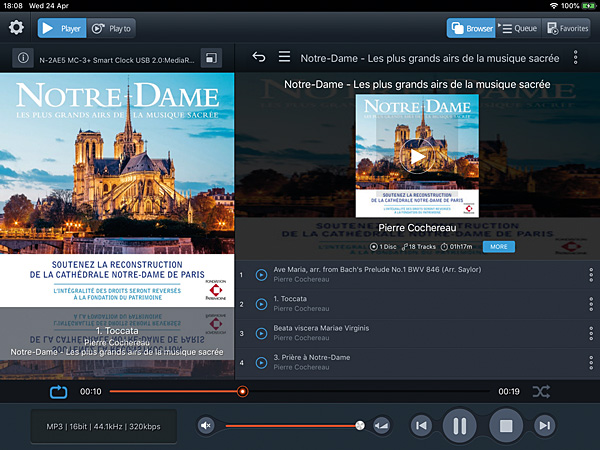The image size is (600, 450).
Task: Toggle shuffle mode
Action: coord(541,391)
